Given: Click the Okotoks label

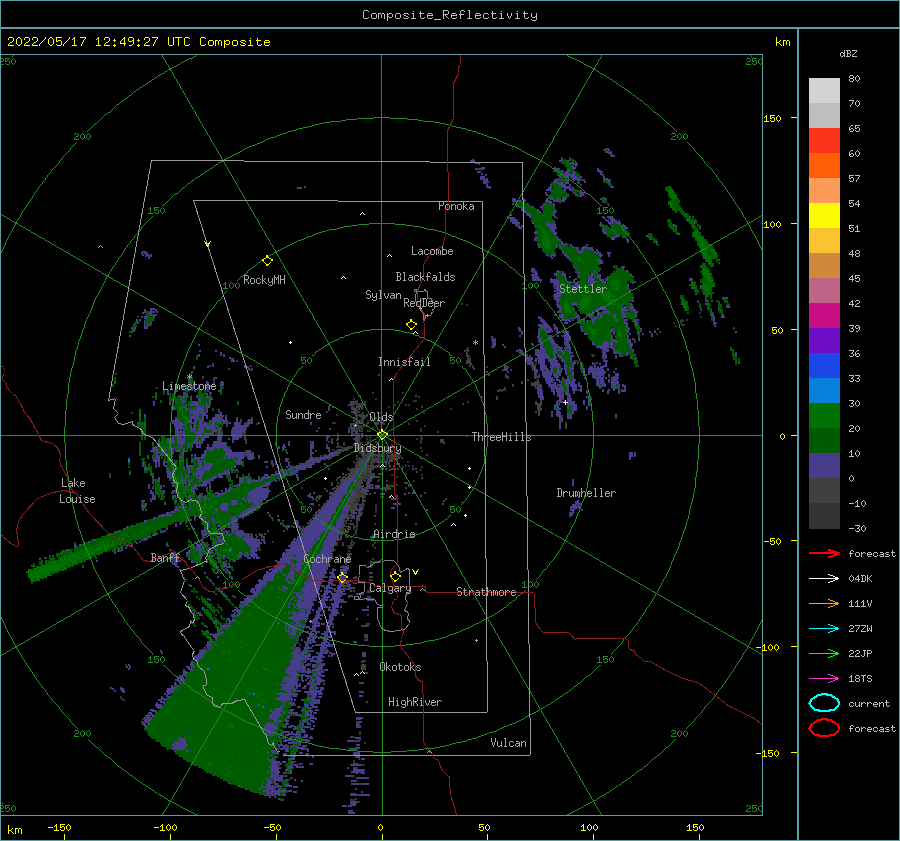Looking at the screenshot, I should click(400, 667).
